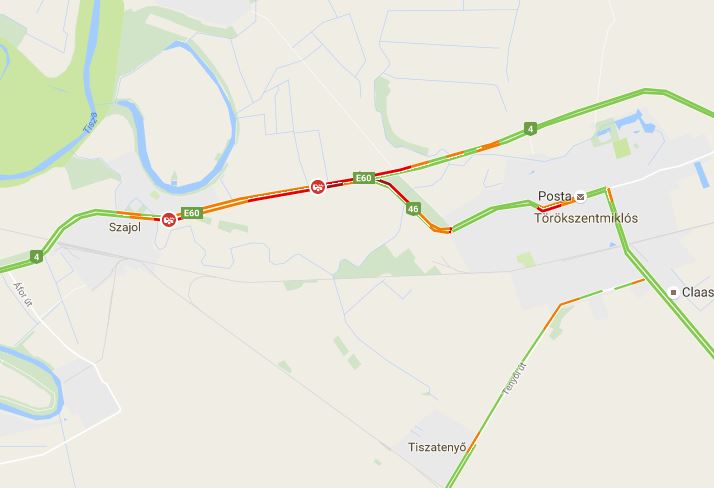Select the route 46 road shield
This screenshot has width=714, height=488.
(x=413, y=209)
